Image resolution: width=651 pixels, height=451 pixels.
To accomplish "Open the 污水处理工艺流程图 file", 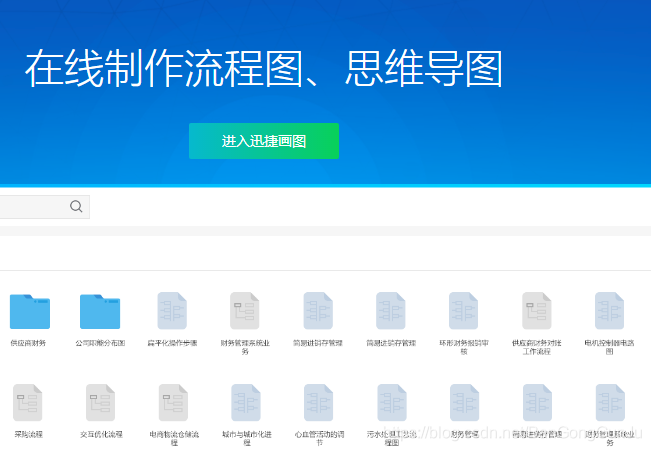I will click(392, 403).
